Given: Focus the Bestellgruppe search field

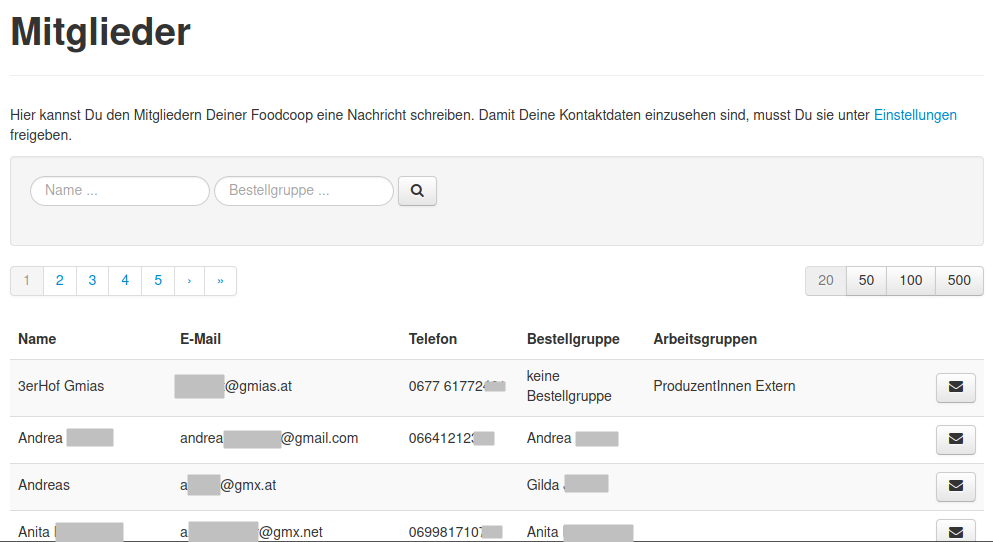Looking at the screenshot, I should coord(304,190).
